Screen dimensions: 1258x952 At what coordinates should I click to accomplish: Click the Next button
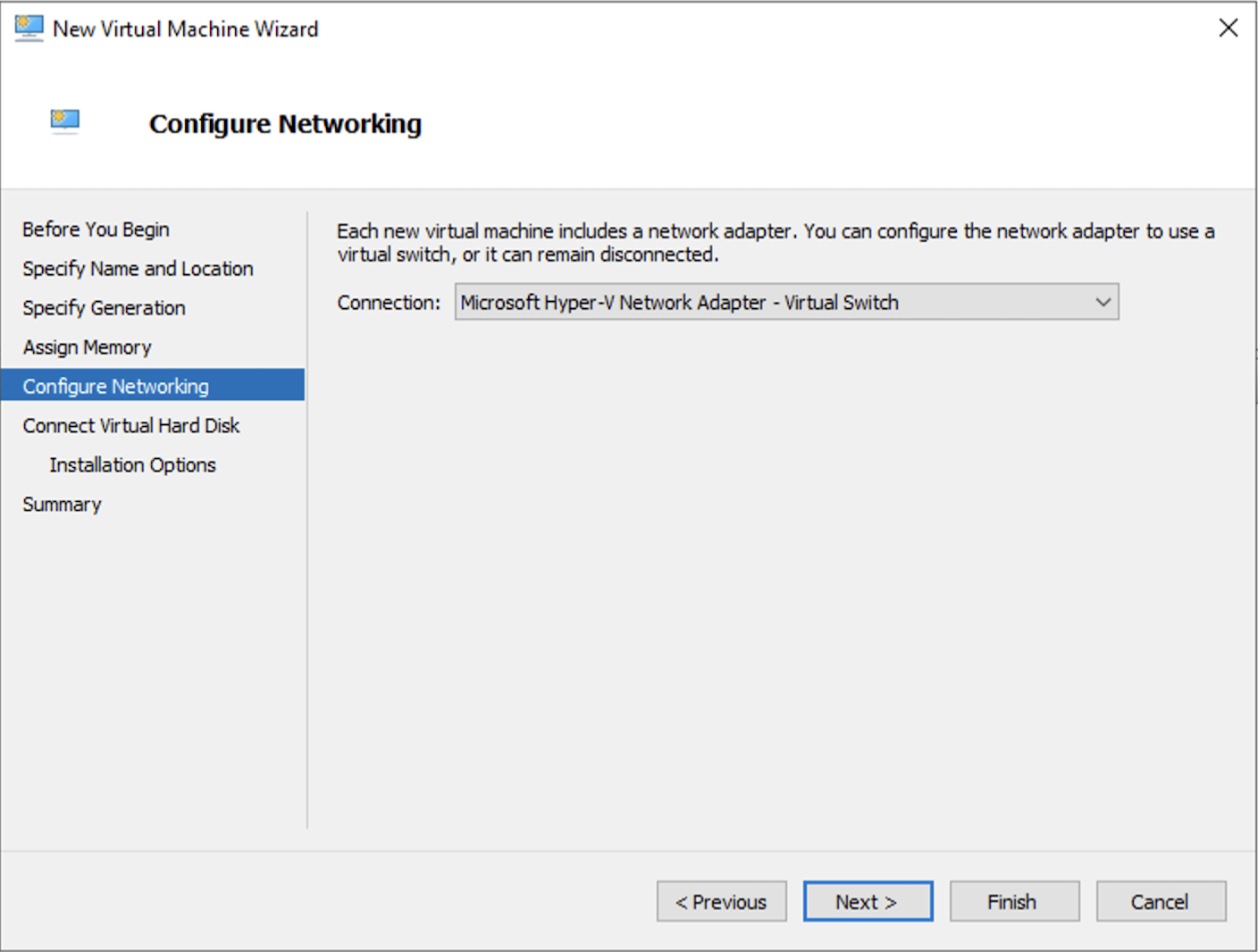[x=867, y=901]
